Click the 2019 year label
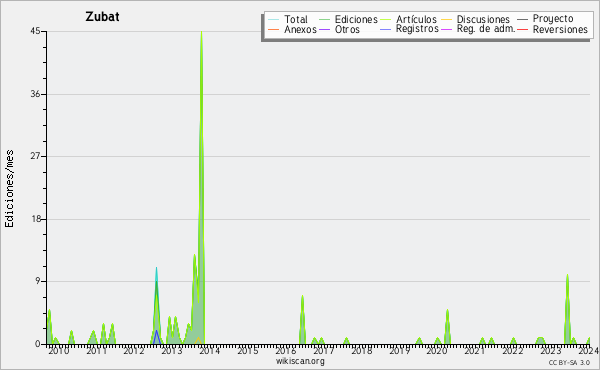This screenshot has height=370, width=600. coord(399,350)
